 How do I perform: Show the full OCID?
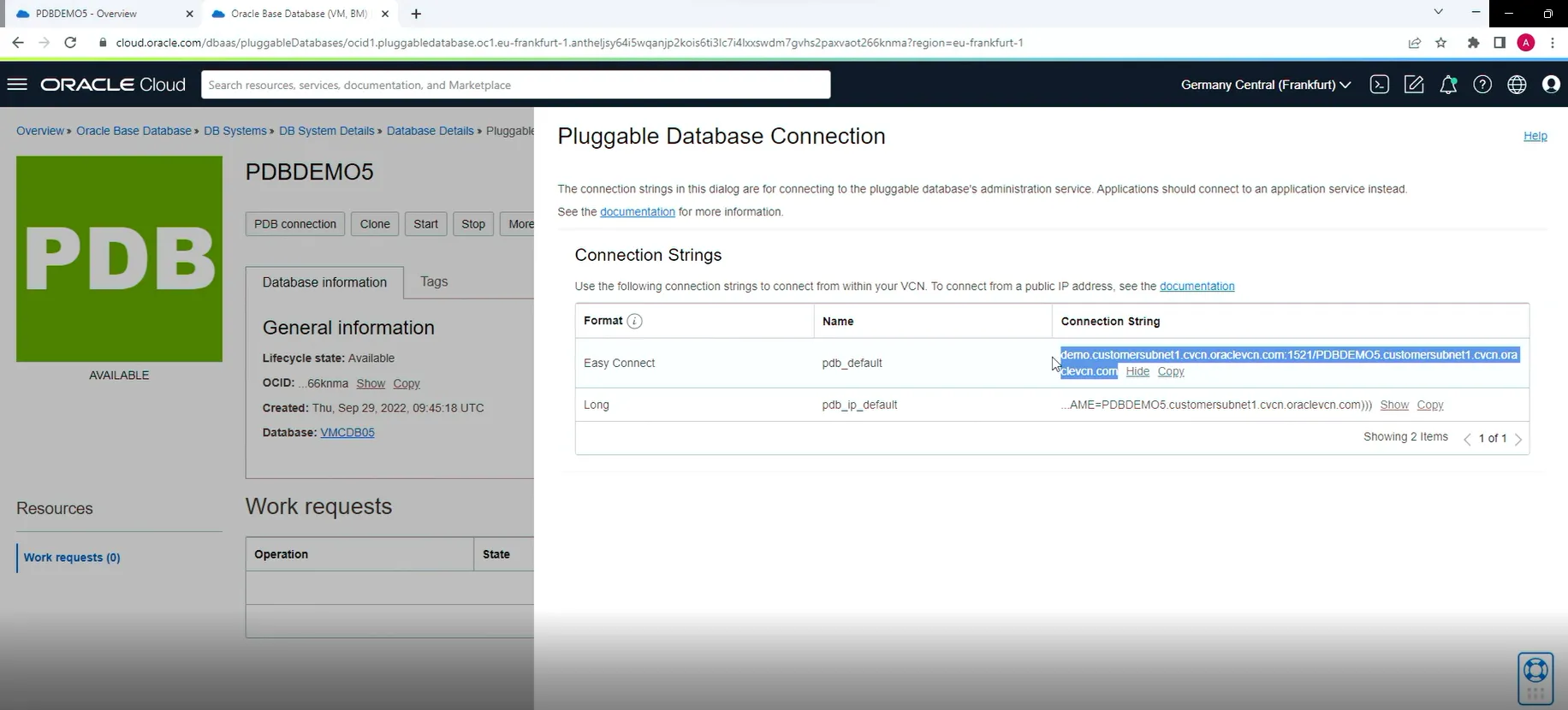pos(371,383)
